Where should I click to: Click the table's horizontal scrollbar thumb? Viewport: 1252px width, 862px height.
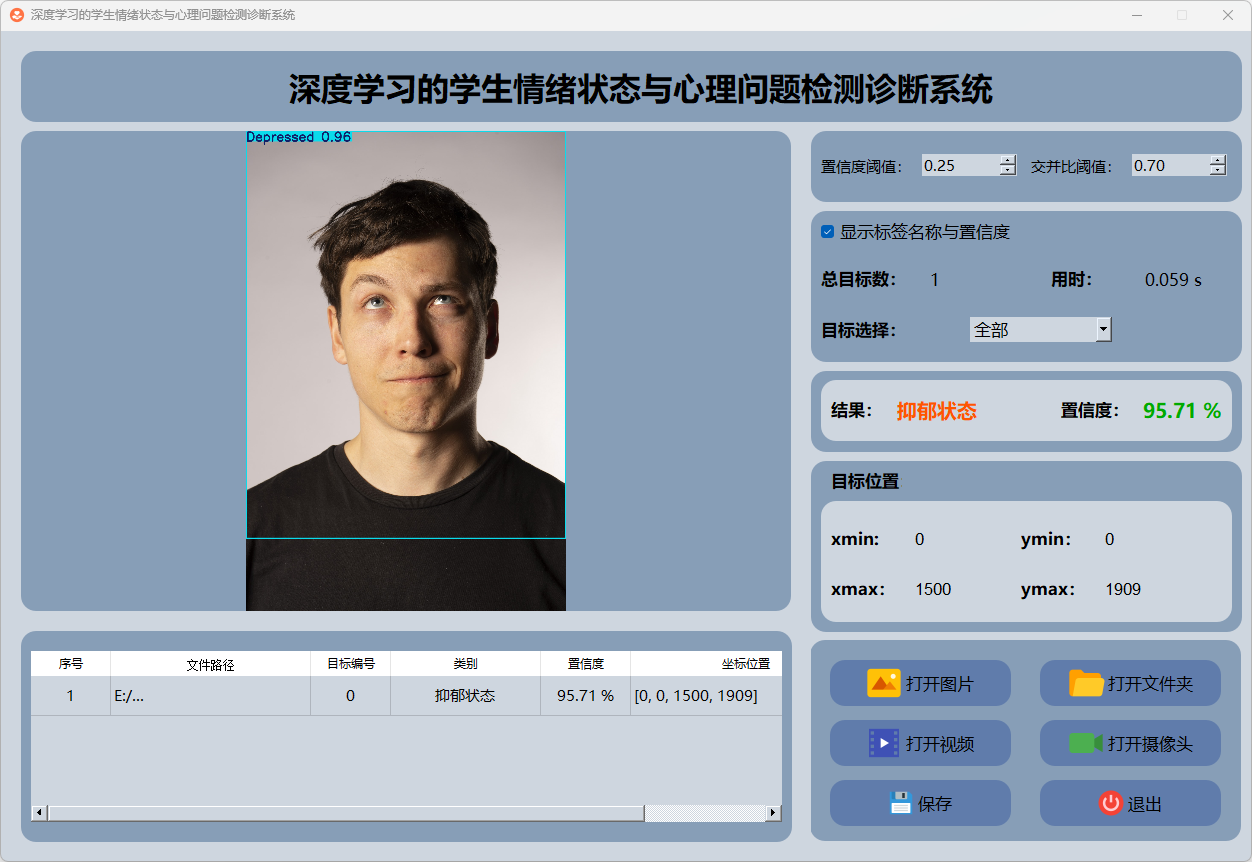point(345,813)
